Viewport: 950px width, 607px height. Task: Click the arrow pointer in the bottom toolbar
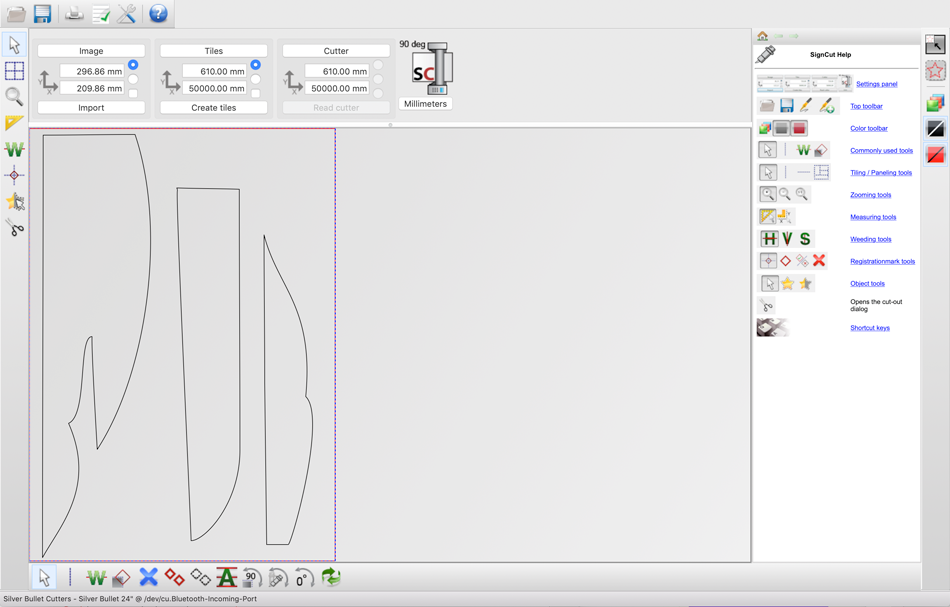pos(44,577)
